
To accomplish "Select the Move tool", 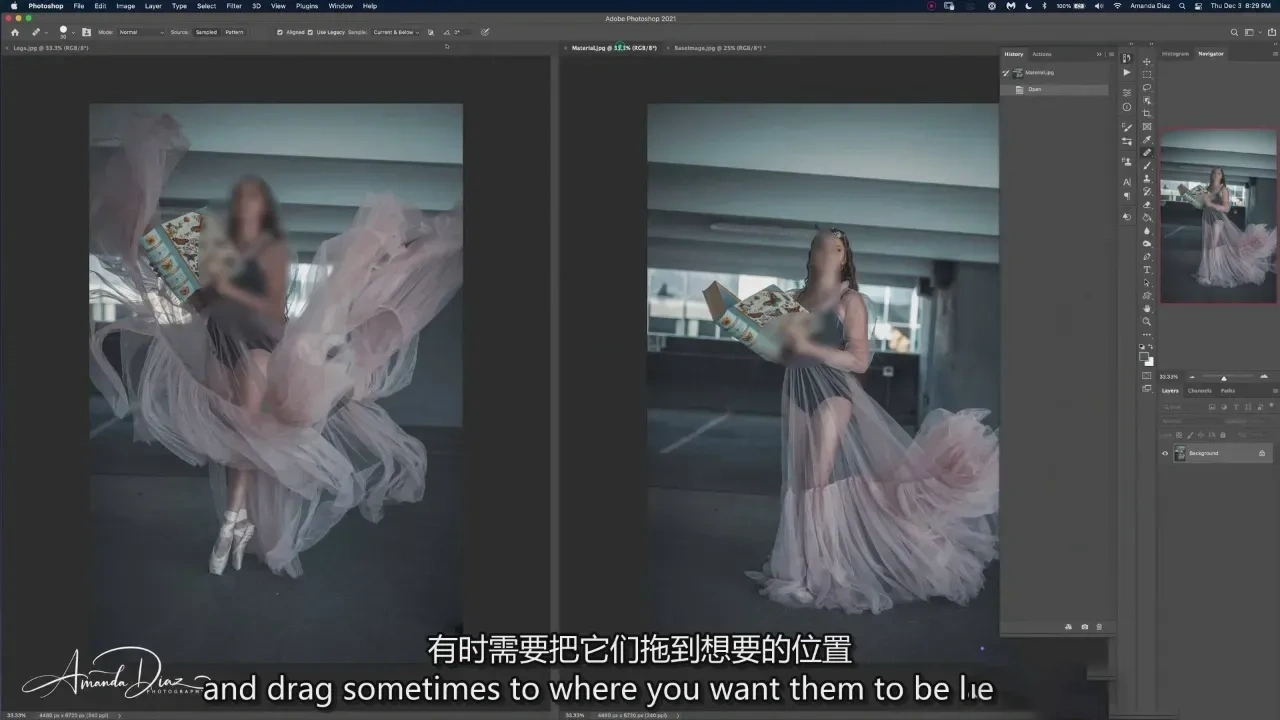I will point(1147,61).
